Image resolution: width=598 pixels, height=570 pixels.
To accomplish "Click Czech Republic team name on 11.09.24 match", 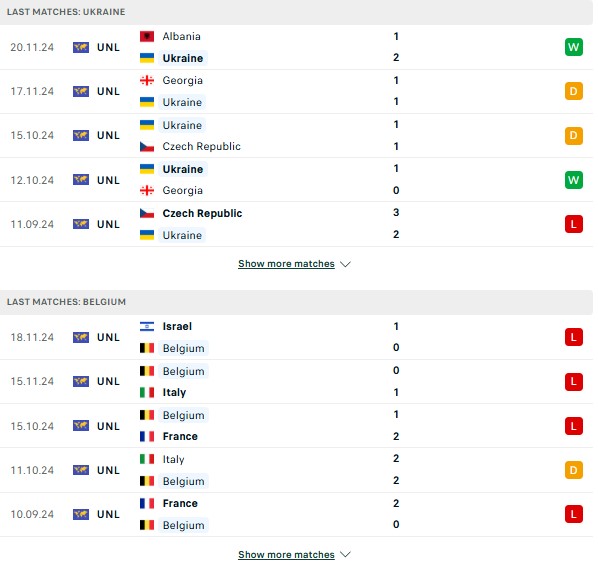I will (202, 214).
